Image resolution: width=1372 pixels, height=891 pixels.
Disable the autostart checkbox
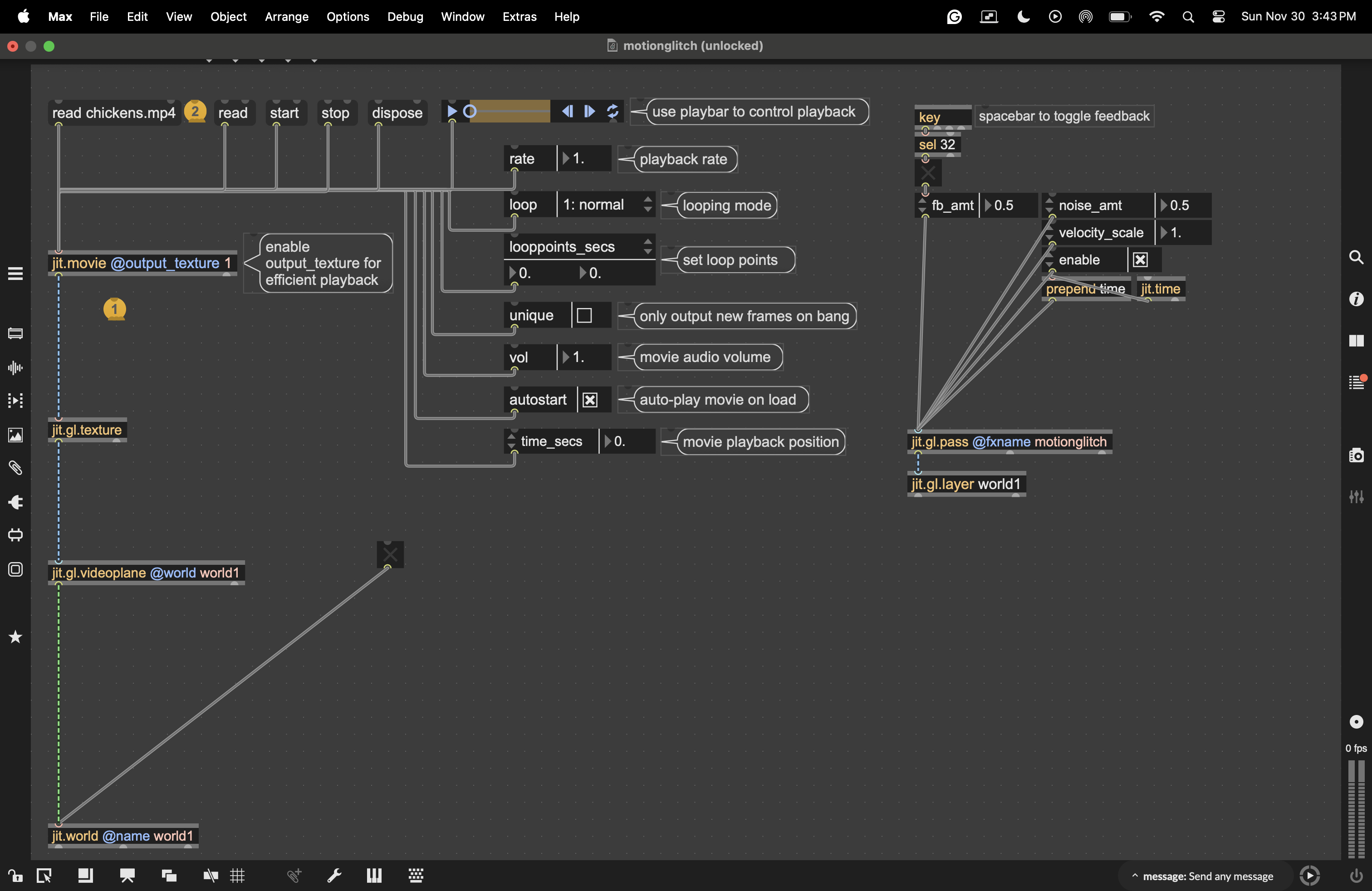tap(590, 400)
